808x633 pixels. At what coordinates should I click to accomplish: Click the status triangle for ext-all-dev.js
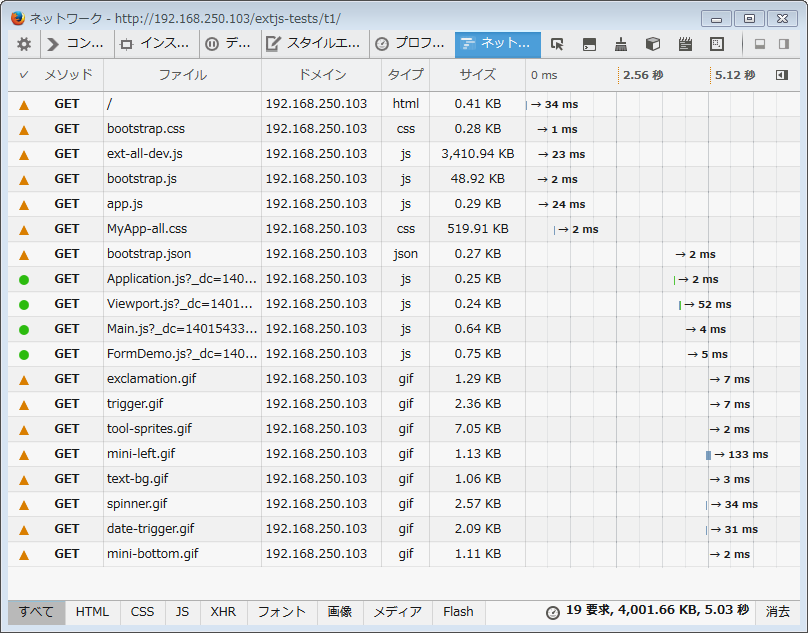24,155
